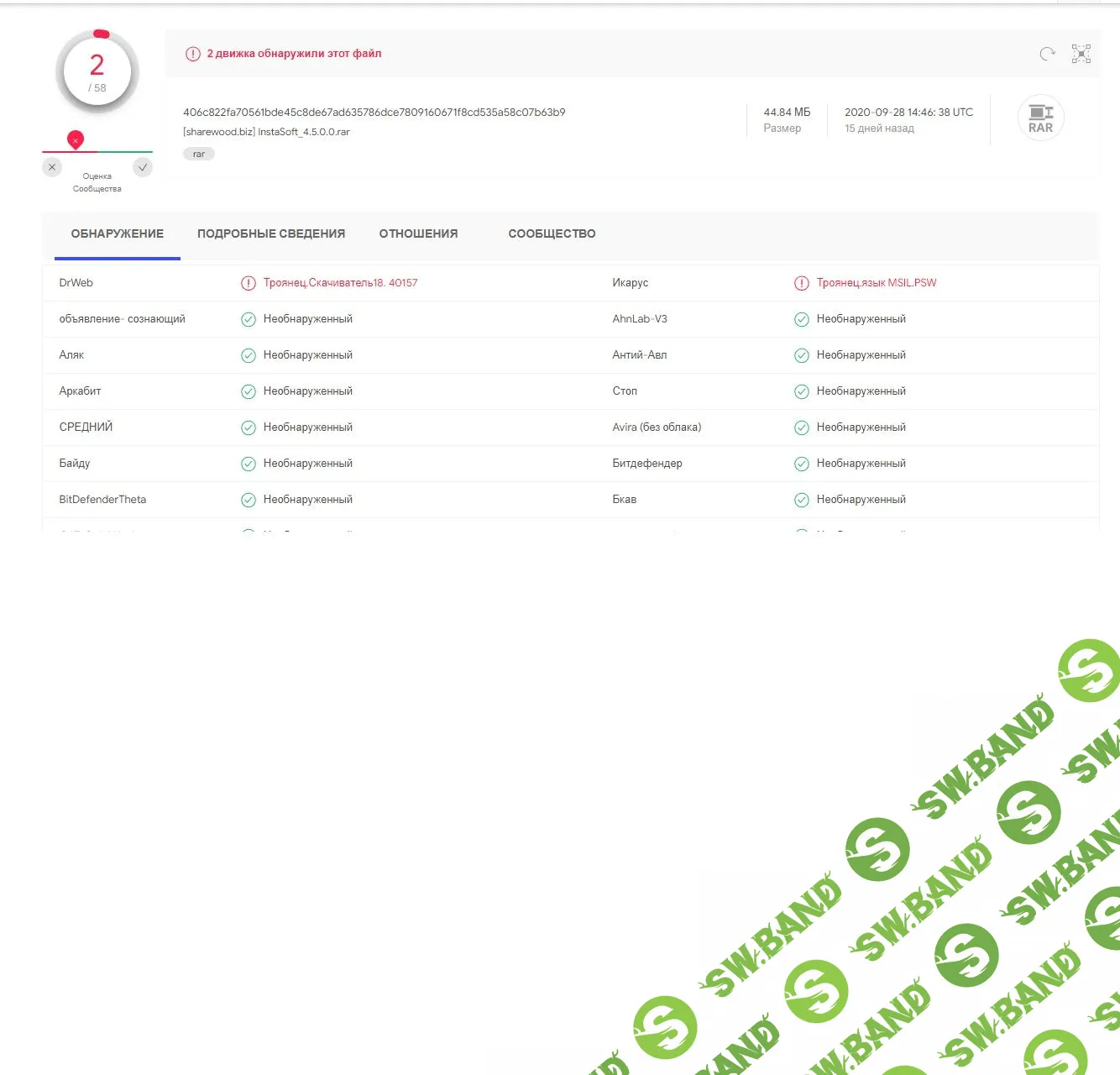This screenshot has height=1075, width=1120.
Task: Click the 2/58 detection score circle
Action: pyautogui.click(x=97, y=72)
